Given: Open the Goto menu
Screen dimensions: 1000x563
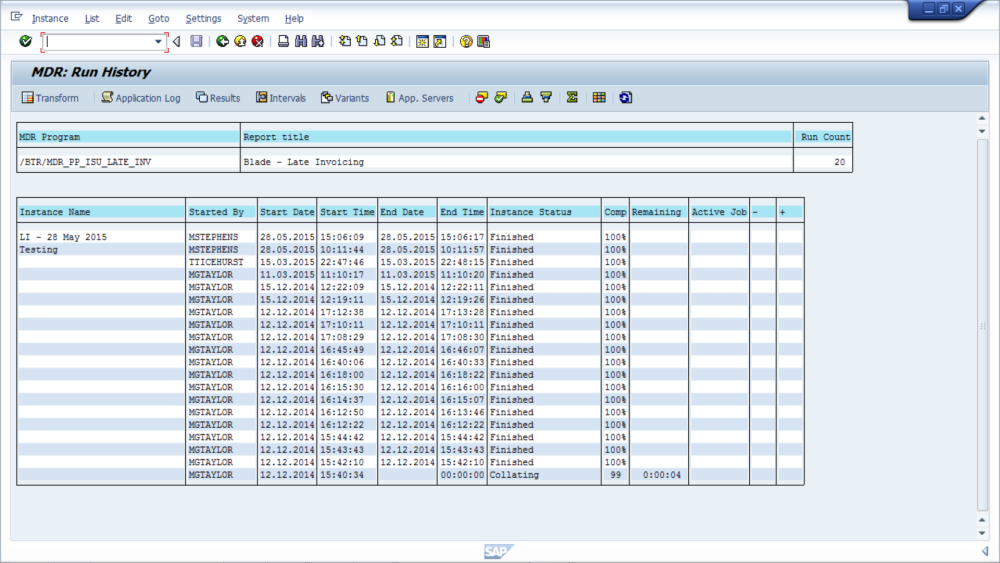Looking at the screenshot, I should click(158, 19).
